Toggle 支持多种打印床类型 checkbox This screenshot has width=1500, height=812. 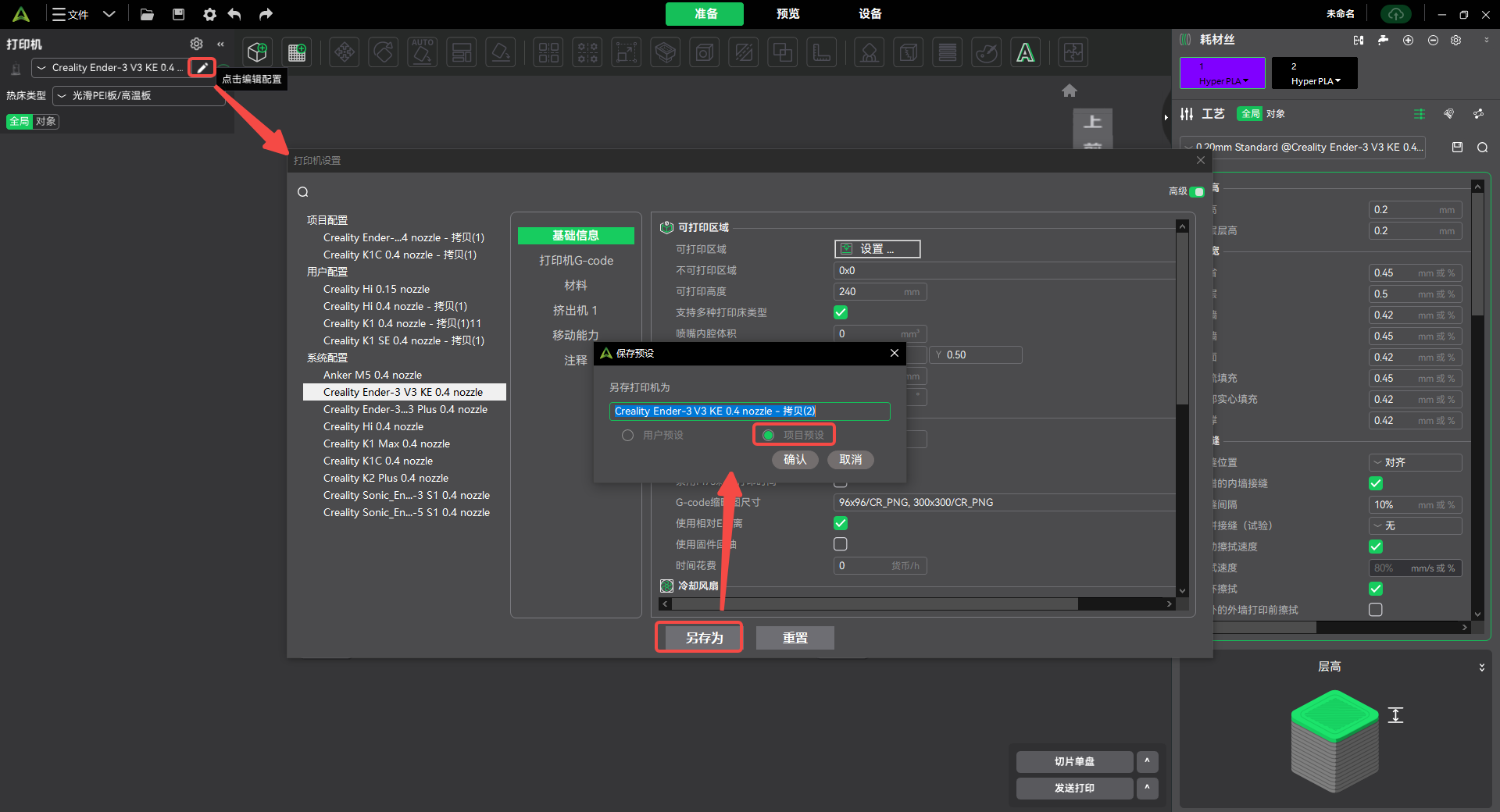pyautogui.click(x=841, y=312)
